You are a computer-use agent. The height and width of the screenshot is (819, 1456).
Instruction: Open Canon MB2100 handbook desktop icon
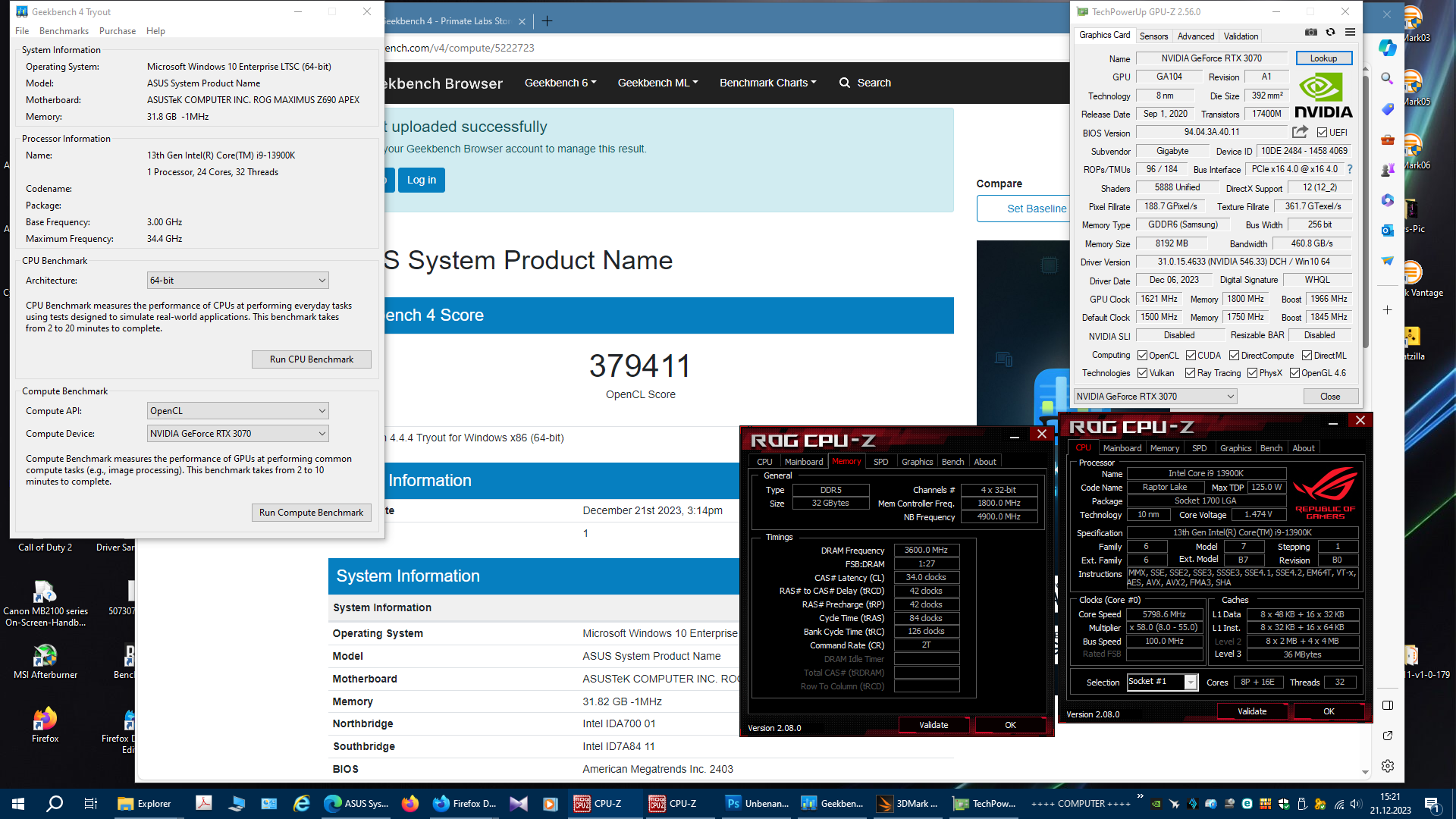[45, 603]
